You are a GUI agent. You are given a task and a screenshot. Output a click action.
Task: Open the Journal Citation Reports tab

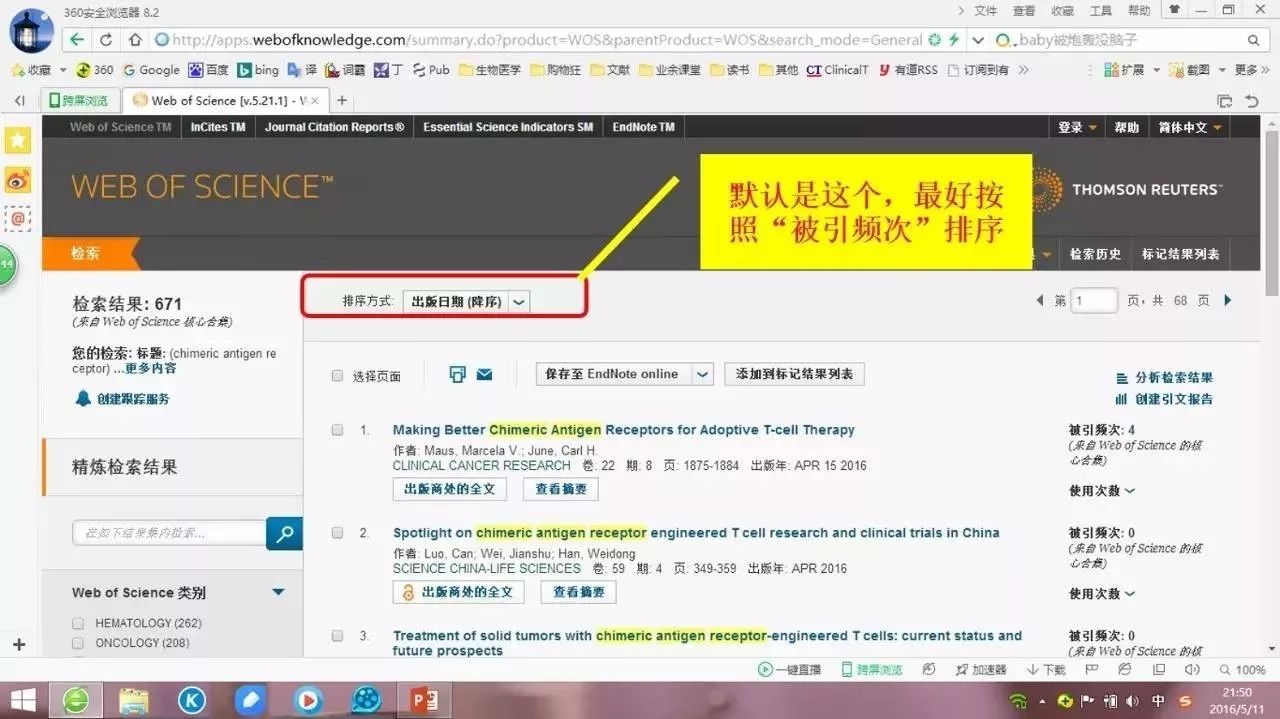tap(335, 127)
